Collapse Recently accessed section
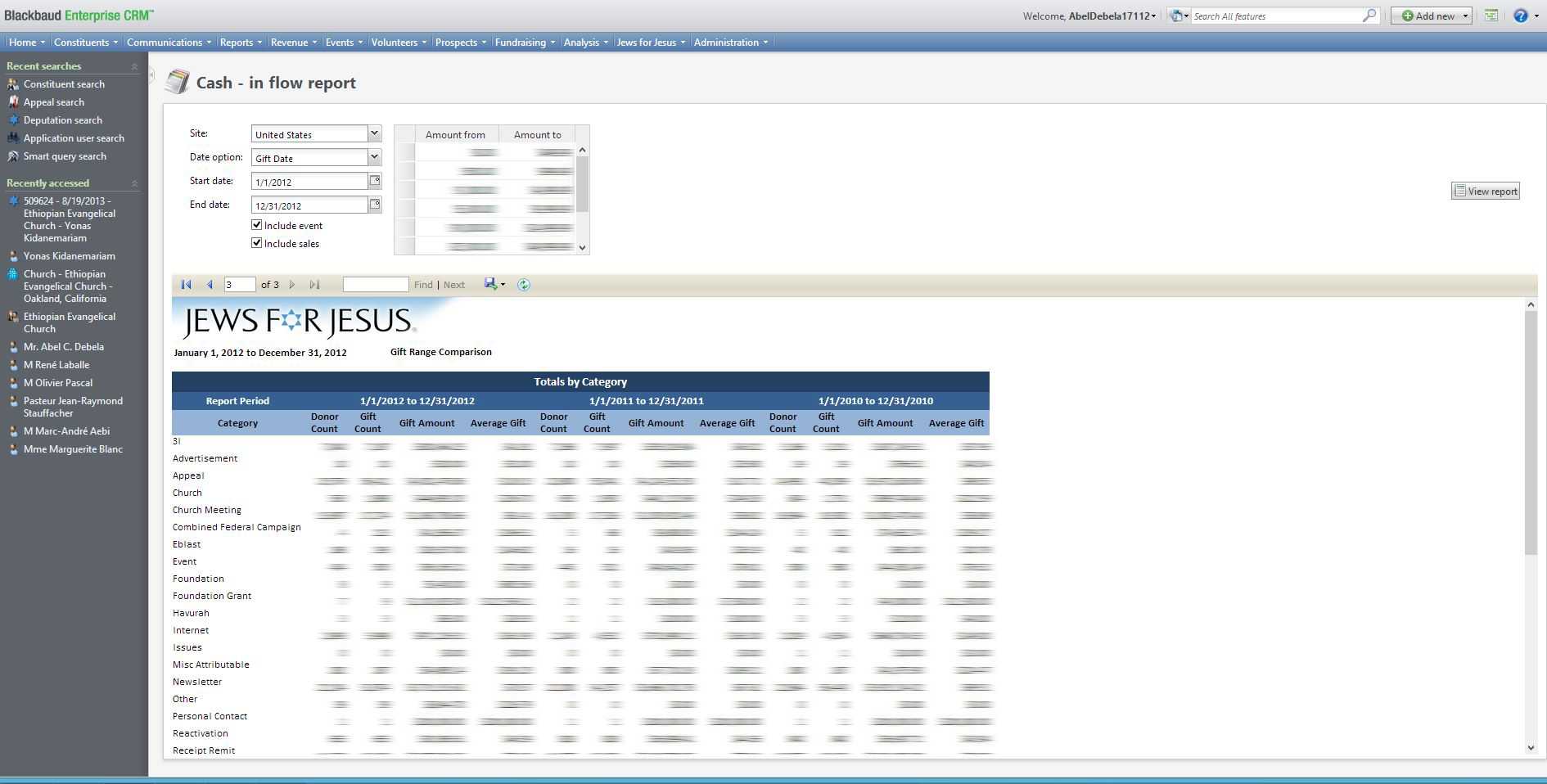The image size is (1547, 784). pyautogui.click(x=134, y=183)
